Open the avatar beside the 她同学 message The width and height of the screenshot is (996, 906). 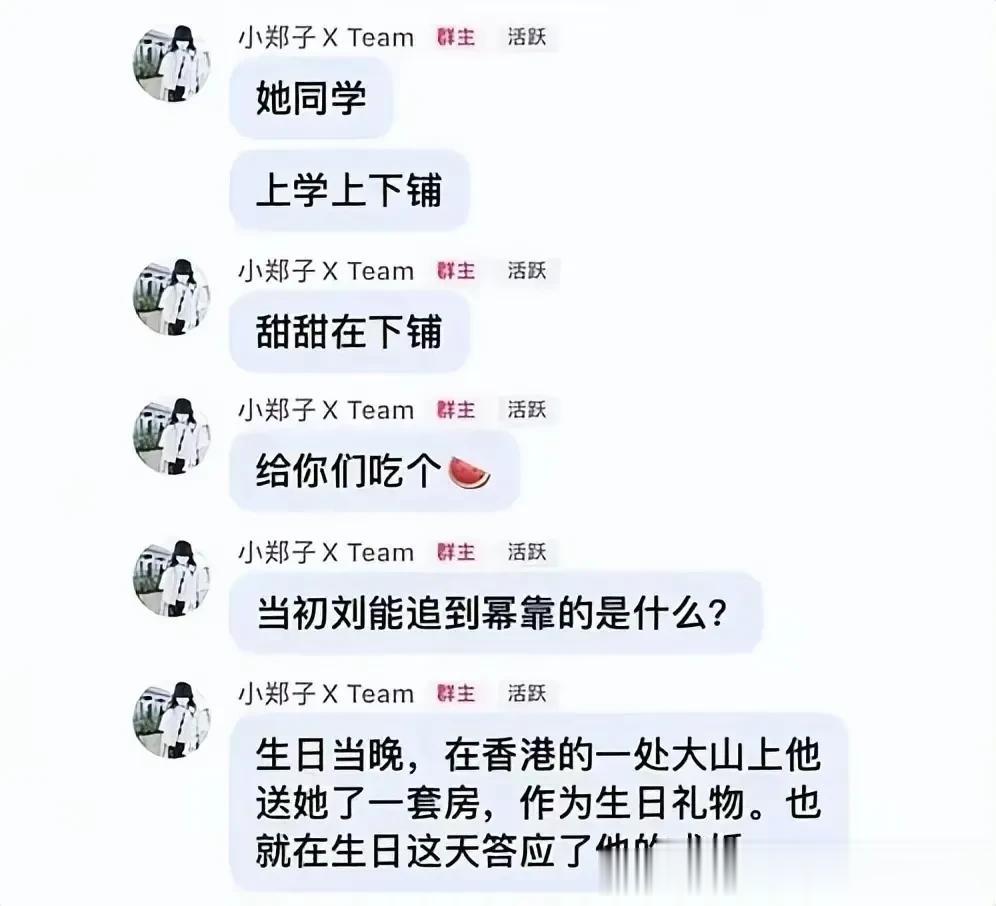[x=172, y=63]
